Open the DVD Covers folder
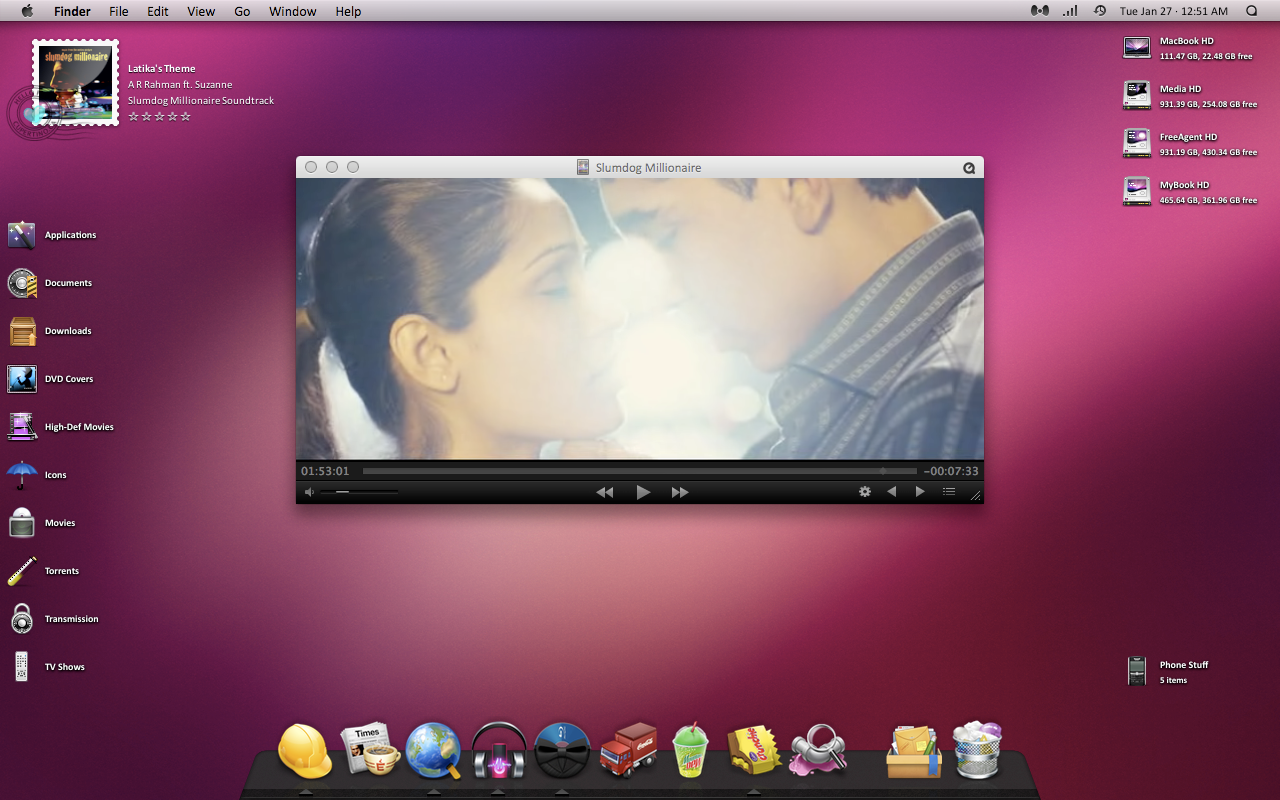 coord(22,379)
